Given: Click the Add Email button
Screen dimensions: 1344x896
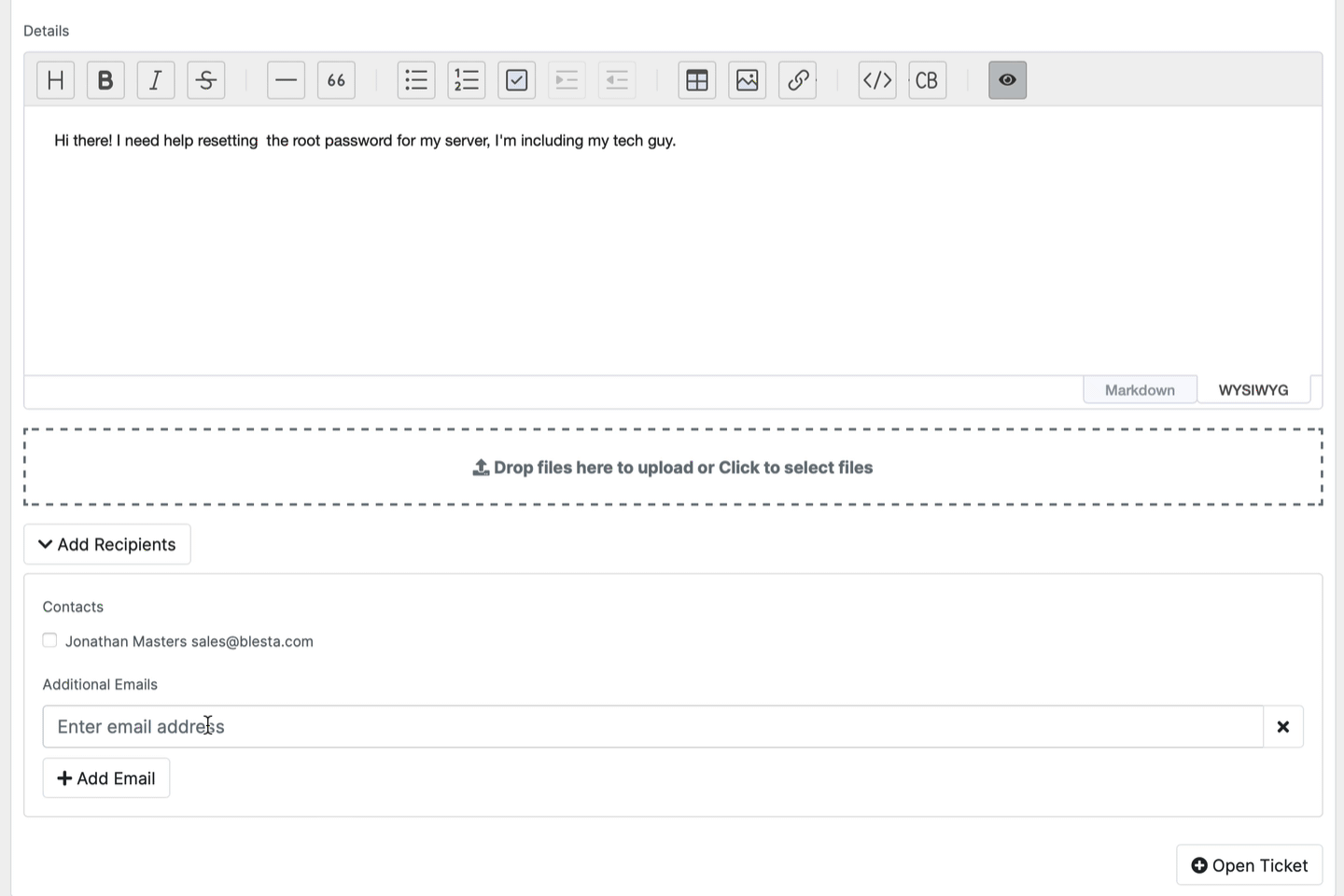Looking at the screenshot, I should click(x=105, y=777).
